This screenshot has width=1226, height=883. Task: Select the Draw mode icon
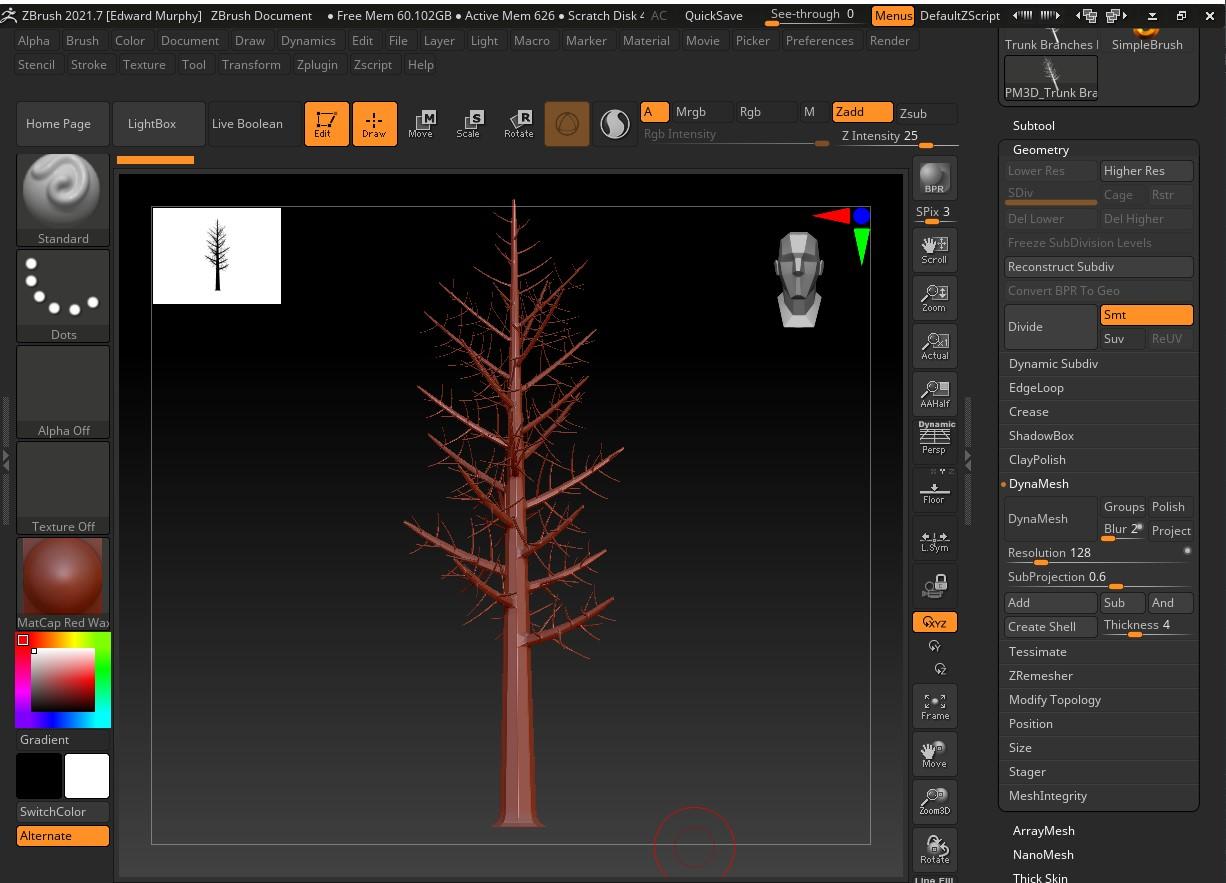[x=374, y=124]
